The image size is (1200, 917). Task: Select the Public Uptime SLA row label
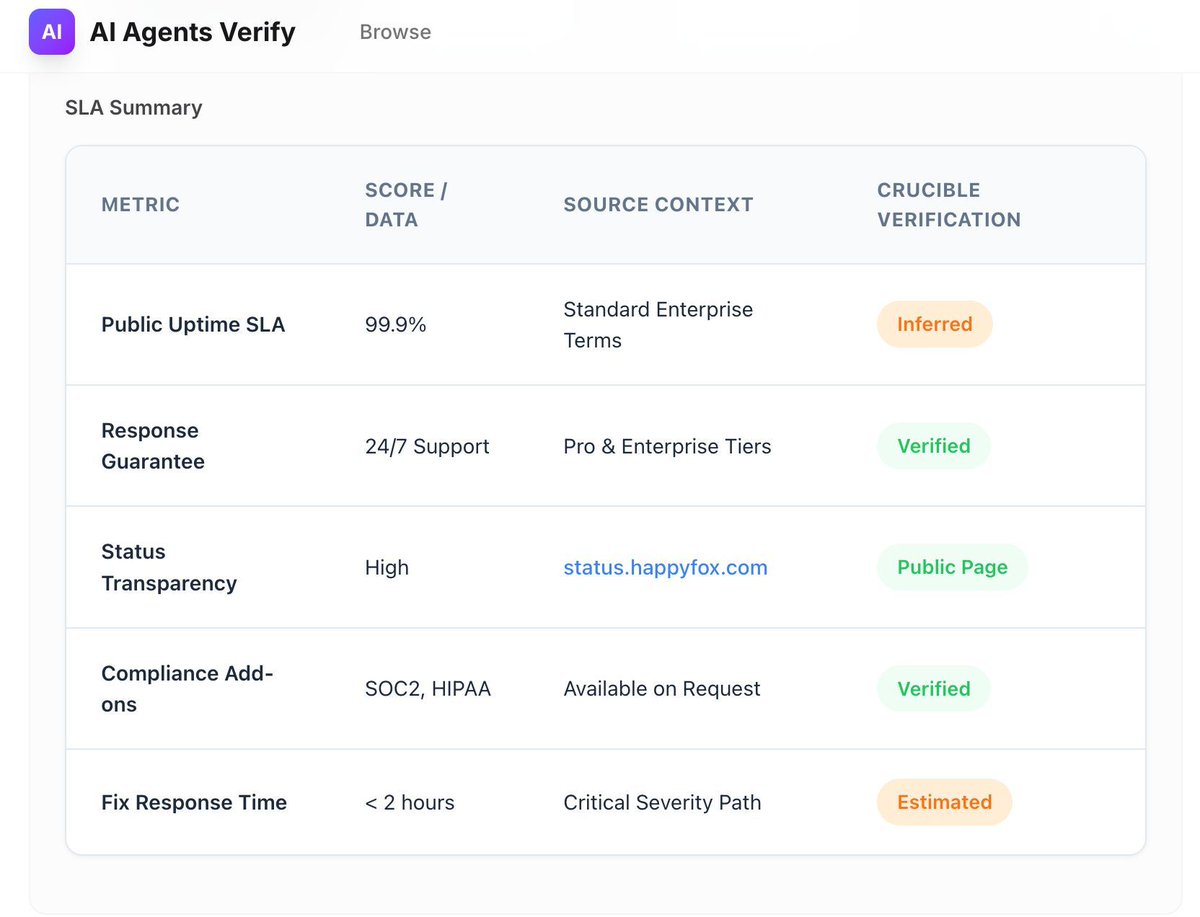(193, 325)
